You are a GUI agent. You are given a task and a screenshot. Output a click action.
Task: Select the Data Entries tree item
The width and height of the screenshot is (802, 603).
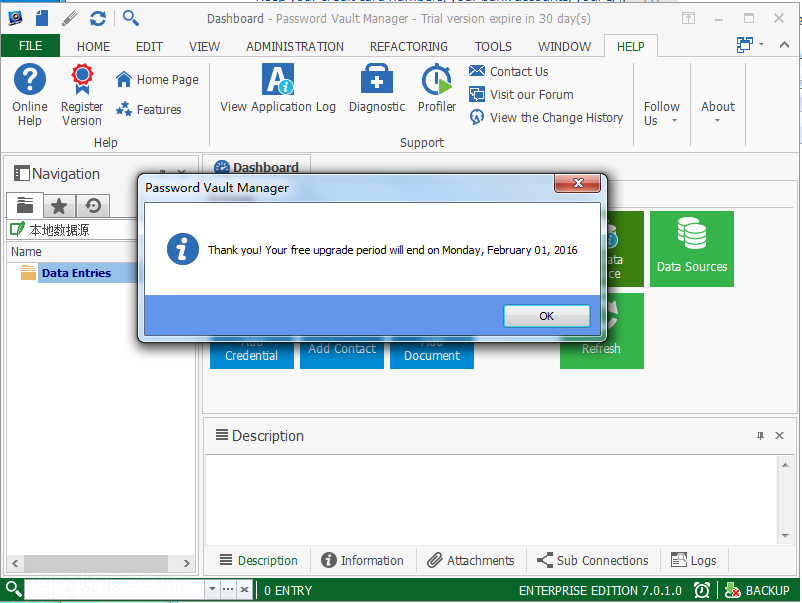pyautogui.click(x=76, y=273)
